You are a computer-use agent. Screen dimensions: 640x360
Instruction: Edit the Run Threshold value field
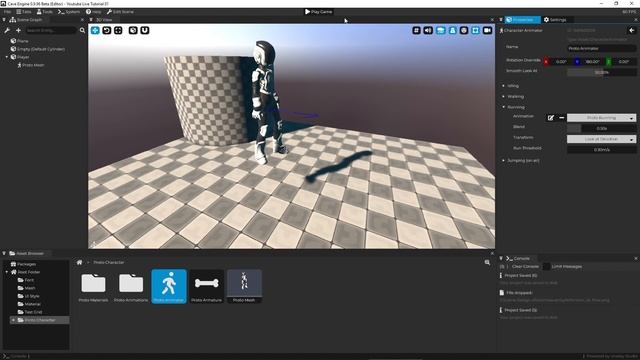(x=602, y=150)
